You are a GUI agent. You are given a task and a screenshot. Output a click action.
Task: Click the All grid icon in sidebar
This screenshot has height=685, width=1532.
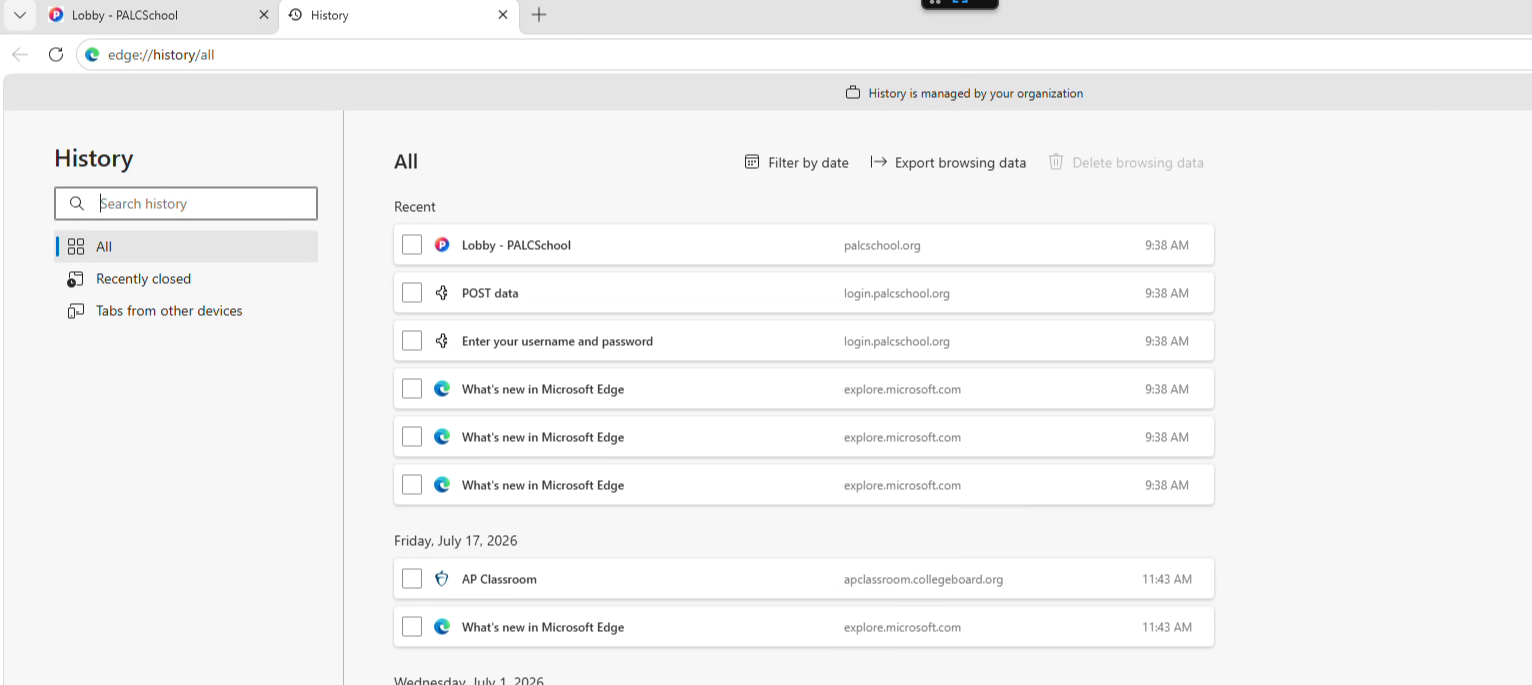pyautogui.click(x=76, y=247)
